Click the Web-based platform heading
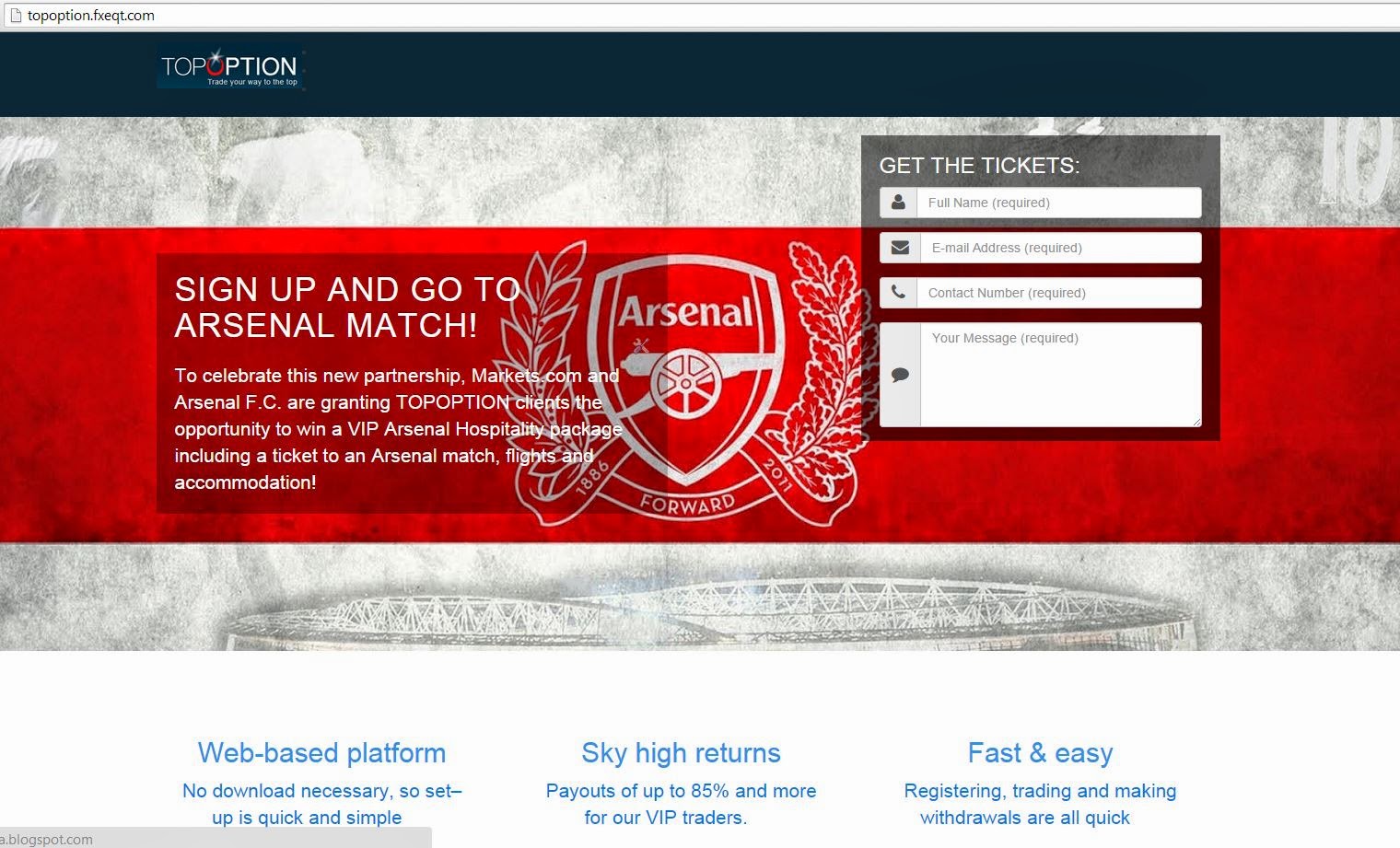This screenshot has width=1400, height=848. point(321,753)
